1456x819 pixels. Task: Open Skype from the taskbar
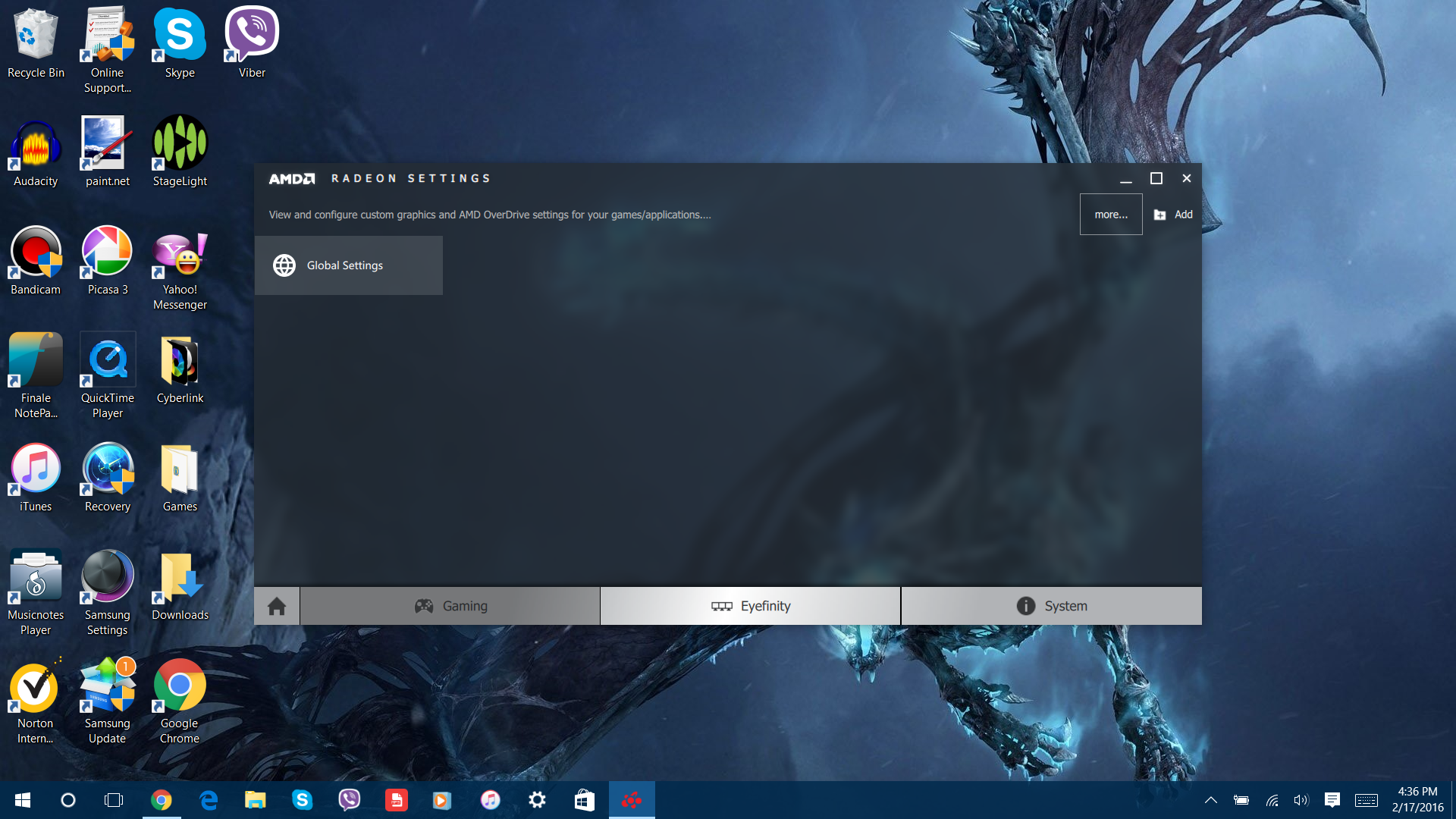302,800
